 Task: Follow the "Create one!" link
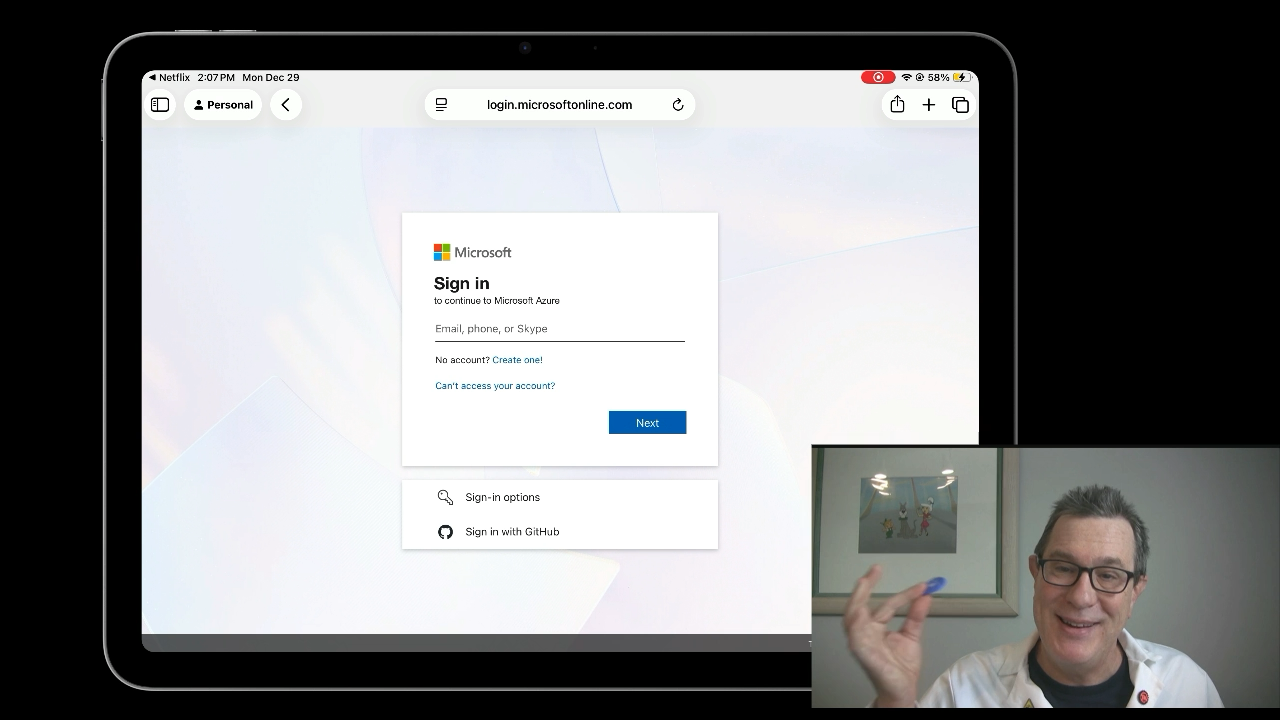pyautogui.click(x=517, y=360)
